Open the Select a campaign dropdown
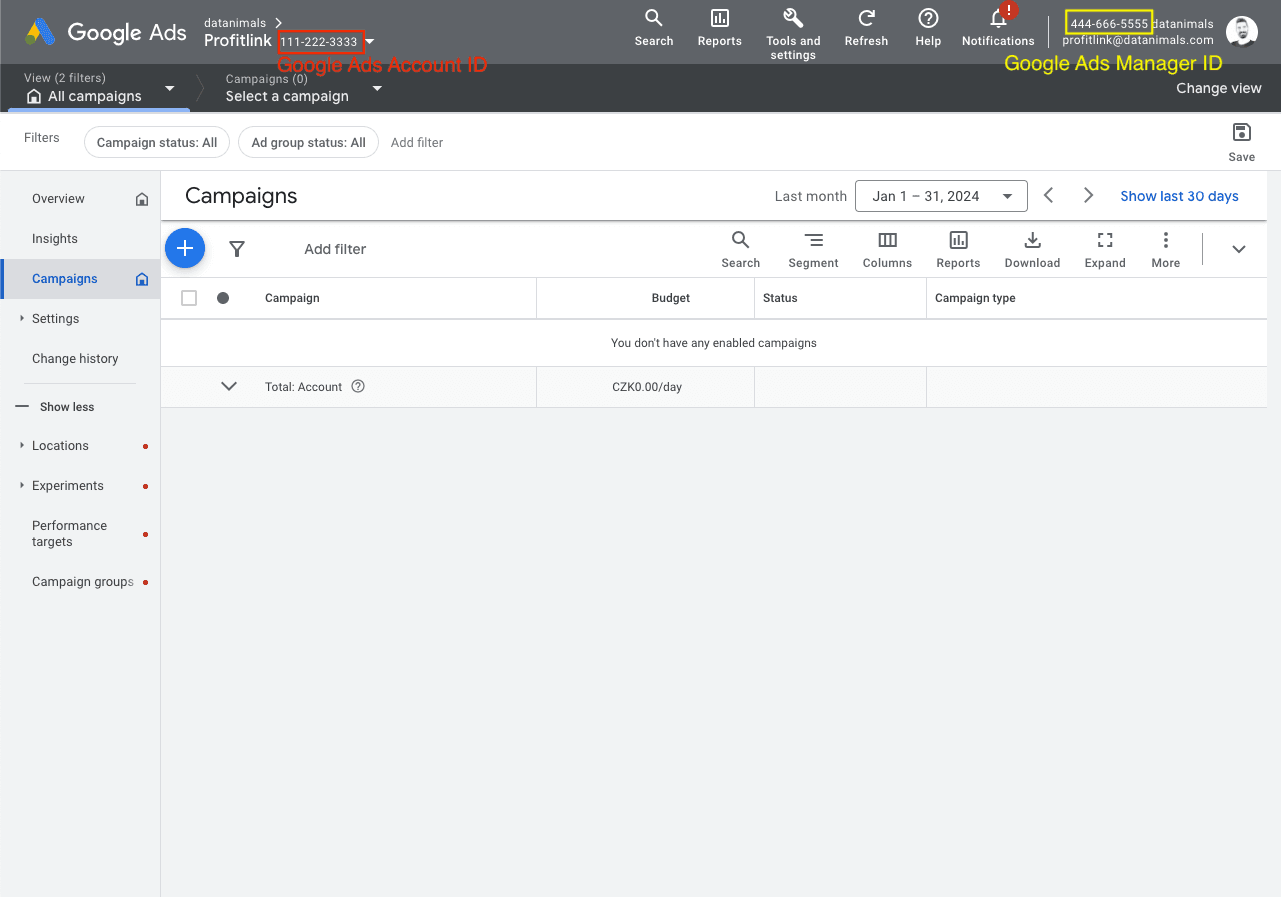Image resolution: width=1281 pixels, height=897 pixels. pos(377,89)
